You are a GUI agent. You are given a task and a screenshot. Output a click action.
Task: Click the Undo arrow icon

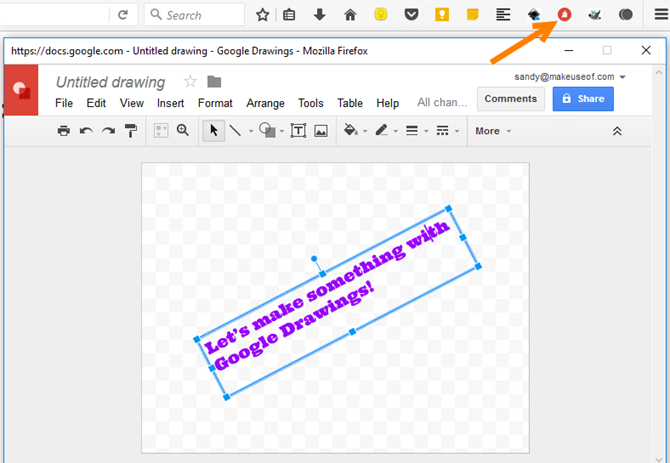[x=86, y=131]
